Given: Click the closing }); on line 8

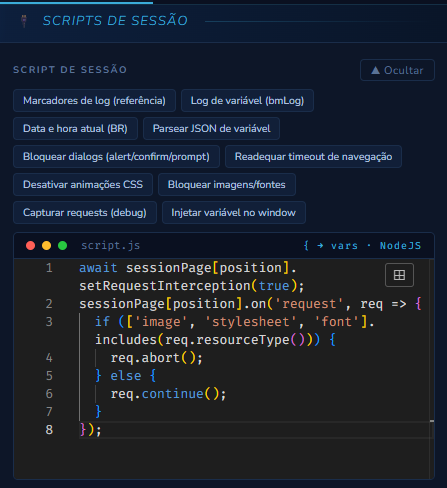Looking at the screenshot, I should (90, 430).
